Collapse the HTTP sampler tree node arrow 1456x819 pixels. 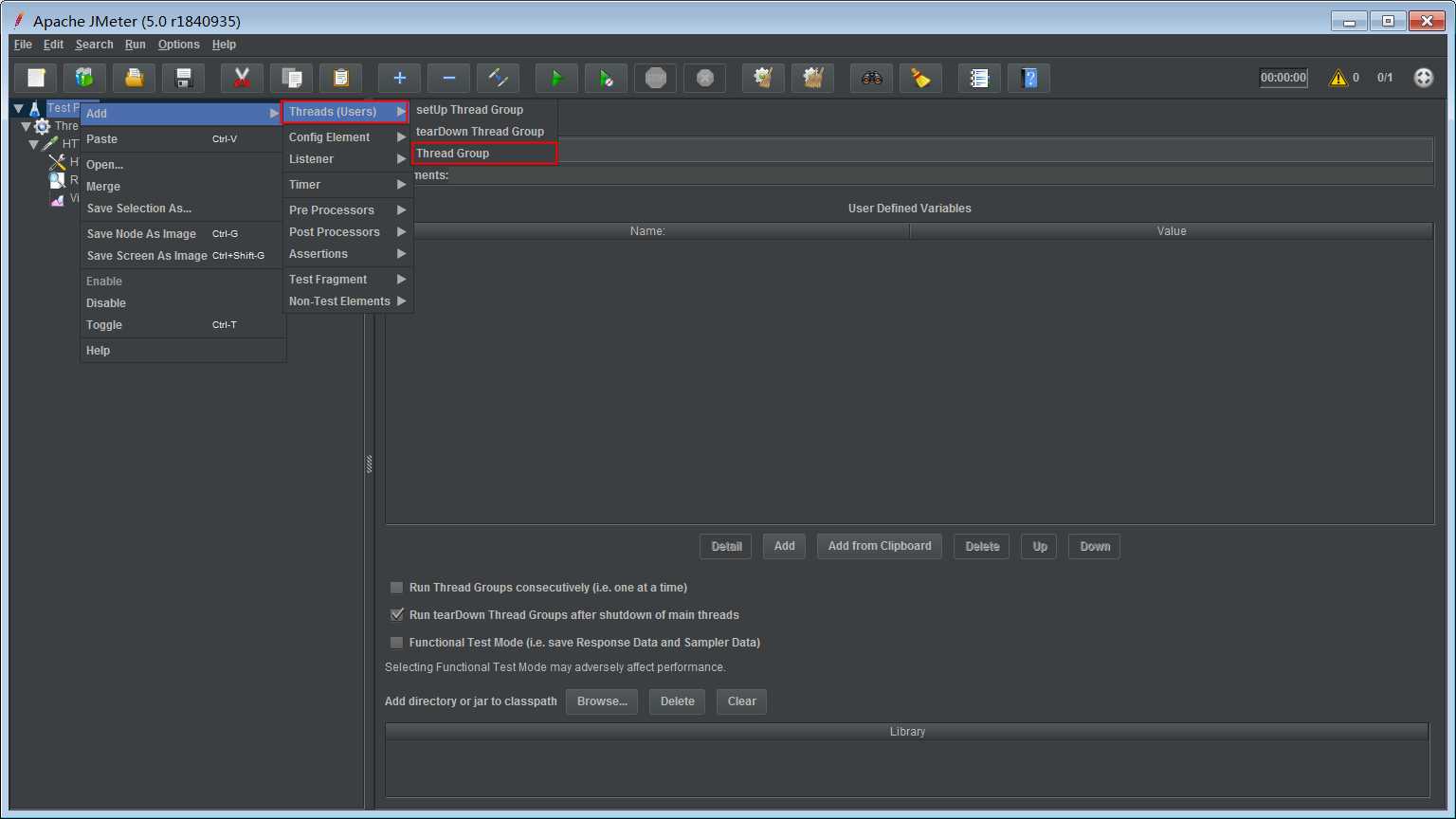[34, 144]
